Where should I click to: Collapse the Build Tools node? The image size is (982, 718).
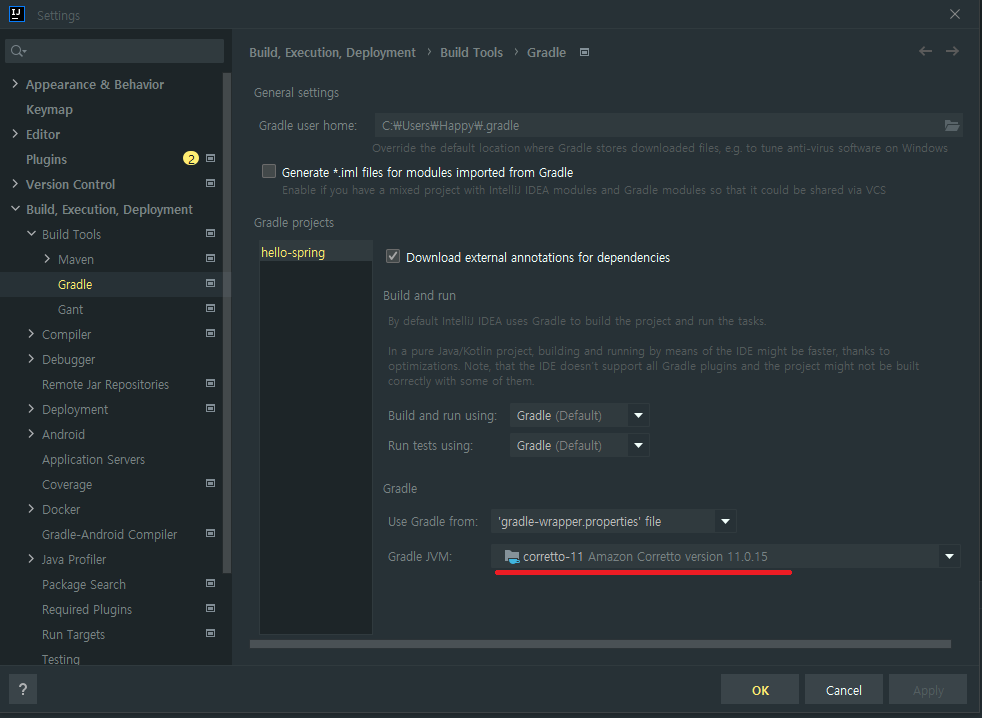[31, 234]
